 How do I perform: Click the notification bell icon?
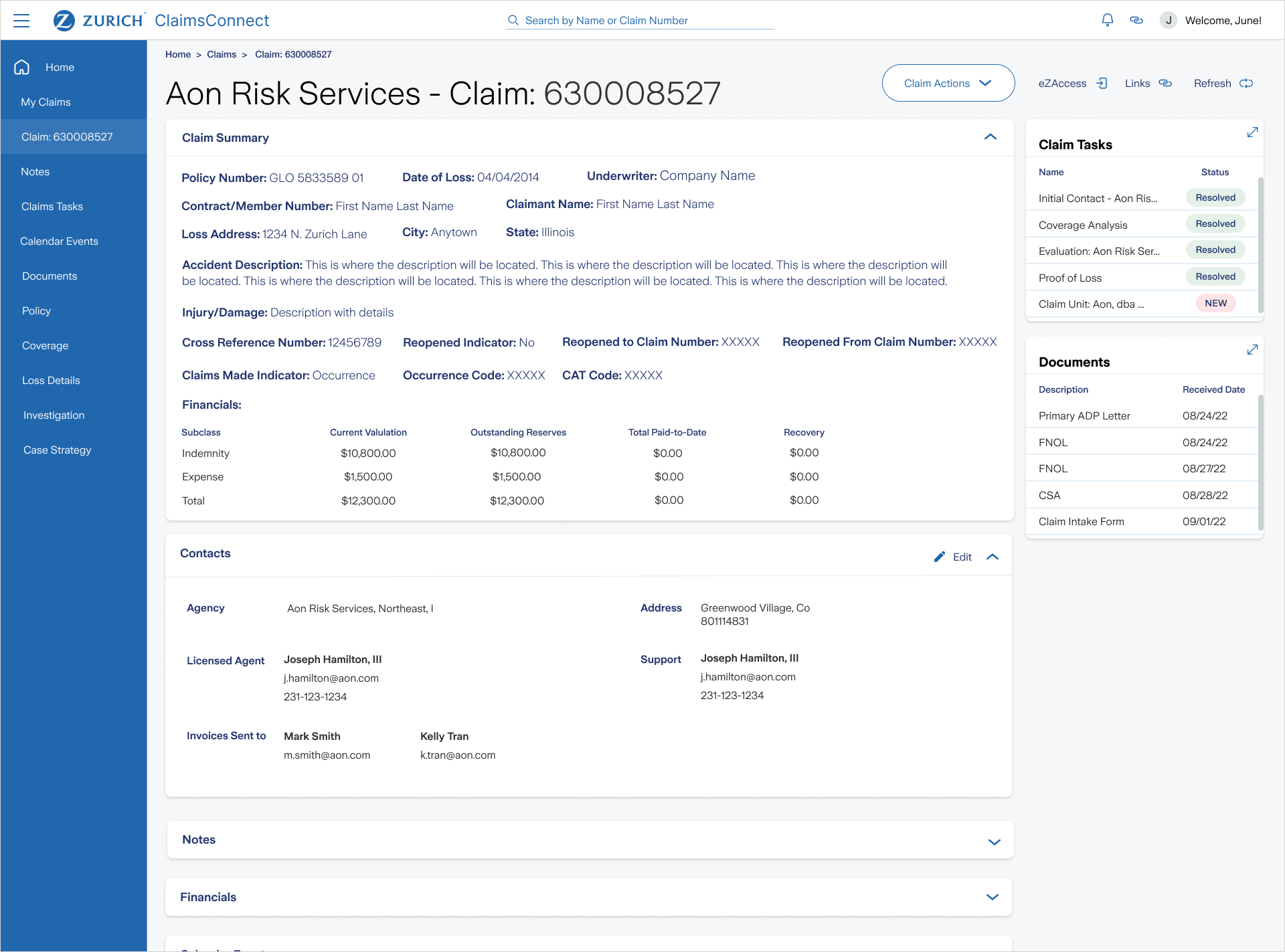pos(1108,20)
